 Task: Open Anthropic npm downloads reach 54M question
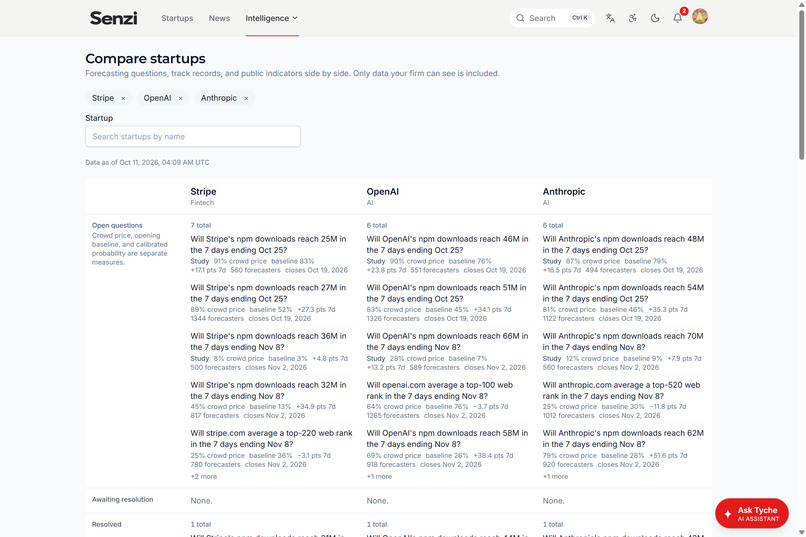click(x=624, y=293)
